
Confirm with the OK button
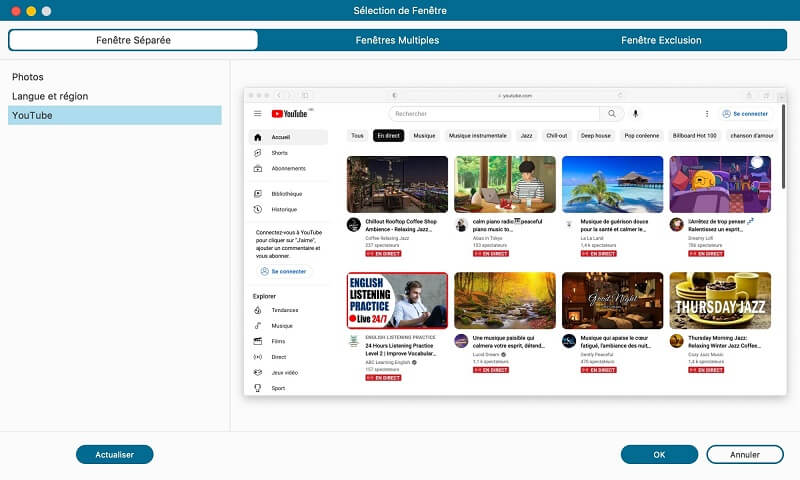coord(659,454)
